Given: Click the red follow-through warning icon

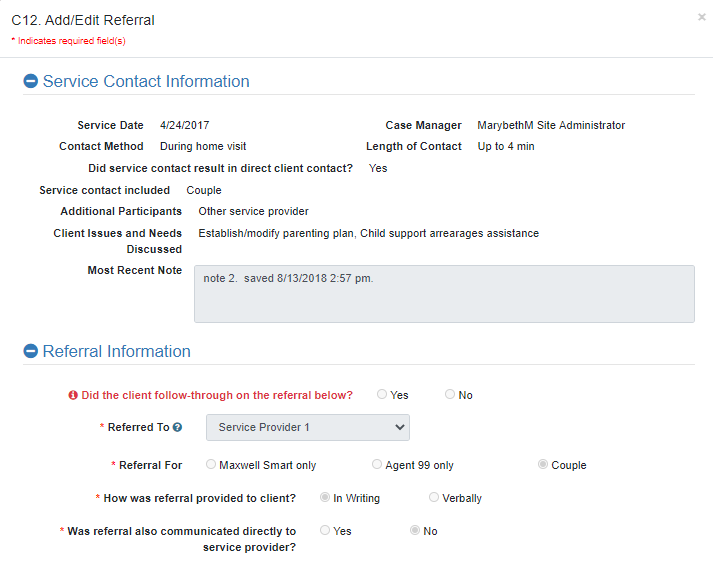Looking at the screenshot, I should 73,395.
